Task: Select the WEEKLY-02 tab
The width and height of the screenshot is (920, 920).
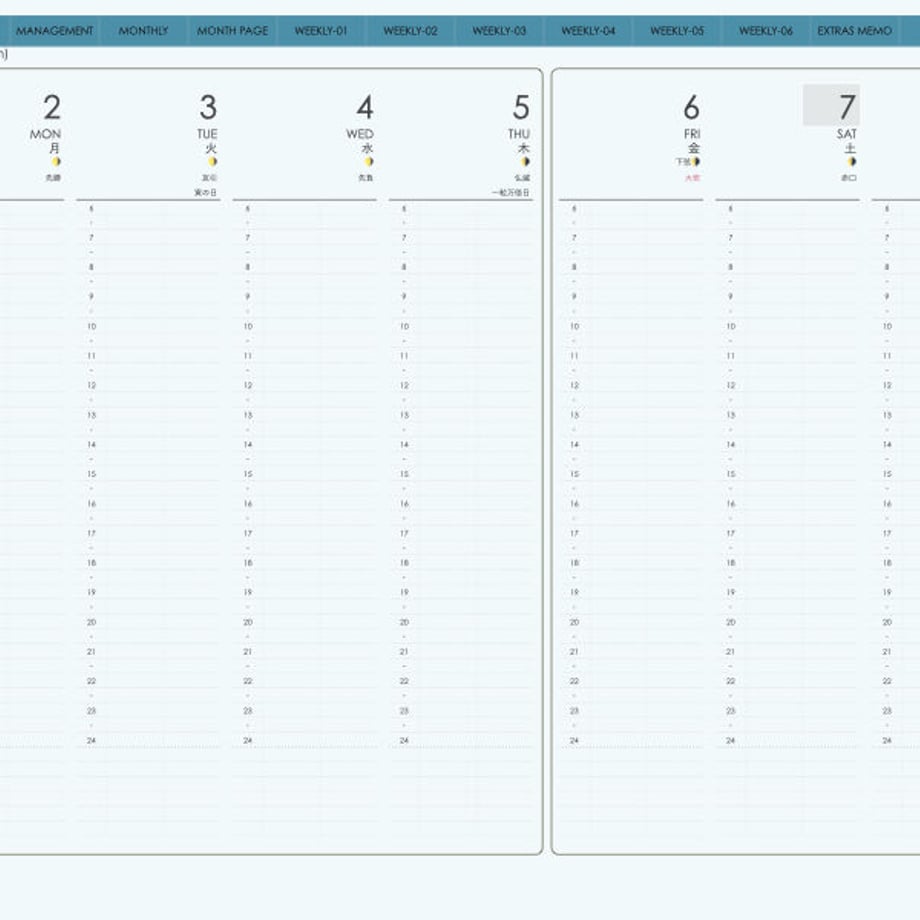Action: point(410,31)
